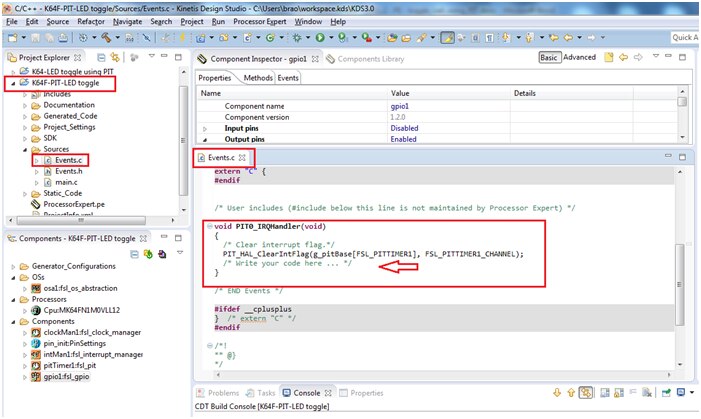Switch to the Events tab in inspector
The height and width of the screenshot is (419, 701).
(288, 78)
